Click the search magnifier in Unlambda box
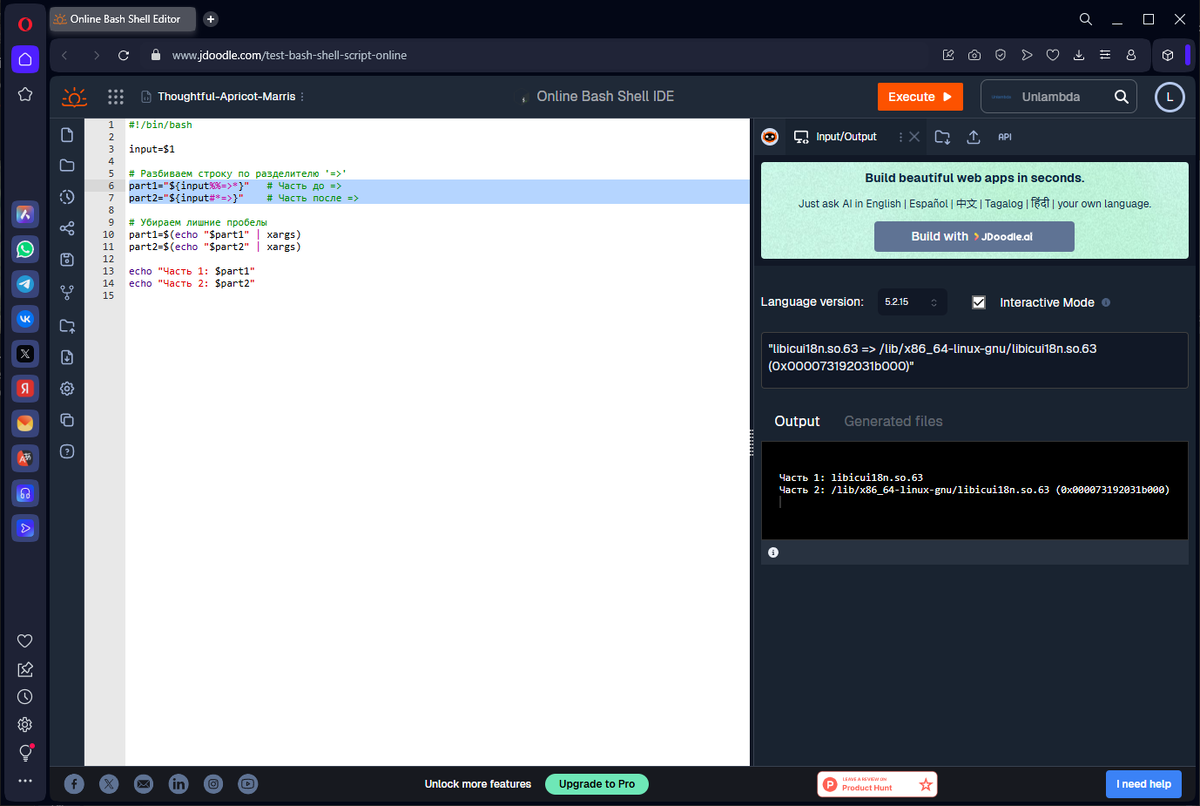1200x806 pixels. click(1122, 97)
